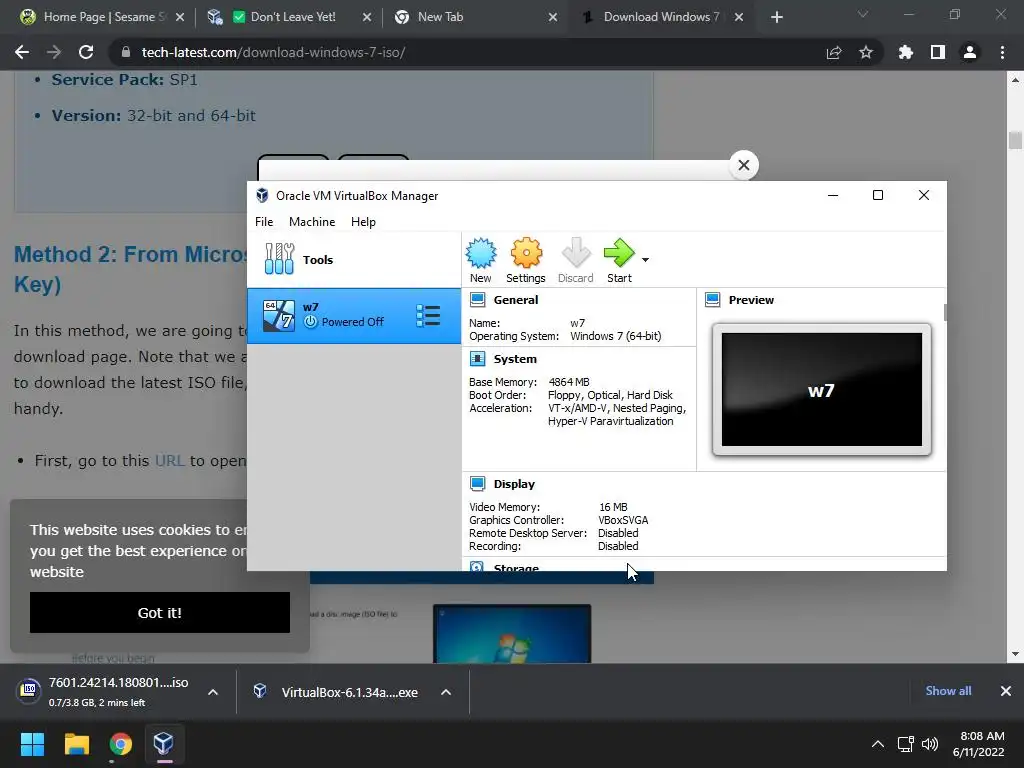
Task: Open the volume tray icon
Action: (x=929, y=744)
